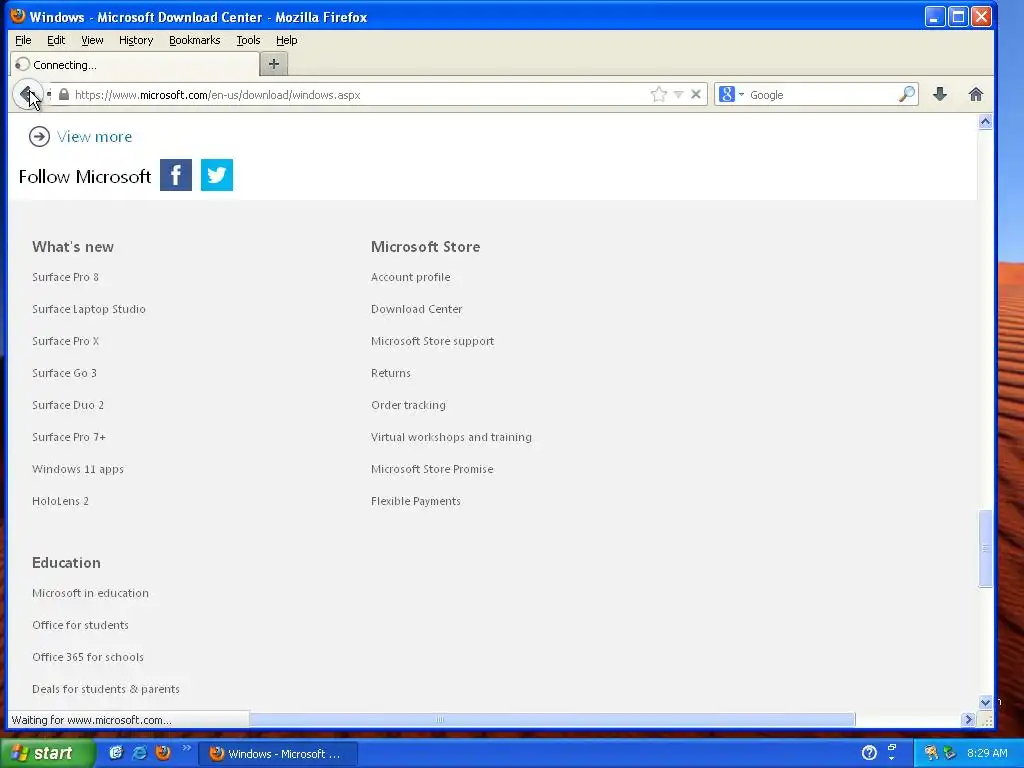
Task: Click the Google search input field
Action: pyautogui.click(x=822, y=95)
